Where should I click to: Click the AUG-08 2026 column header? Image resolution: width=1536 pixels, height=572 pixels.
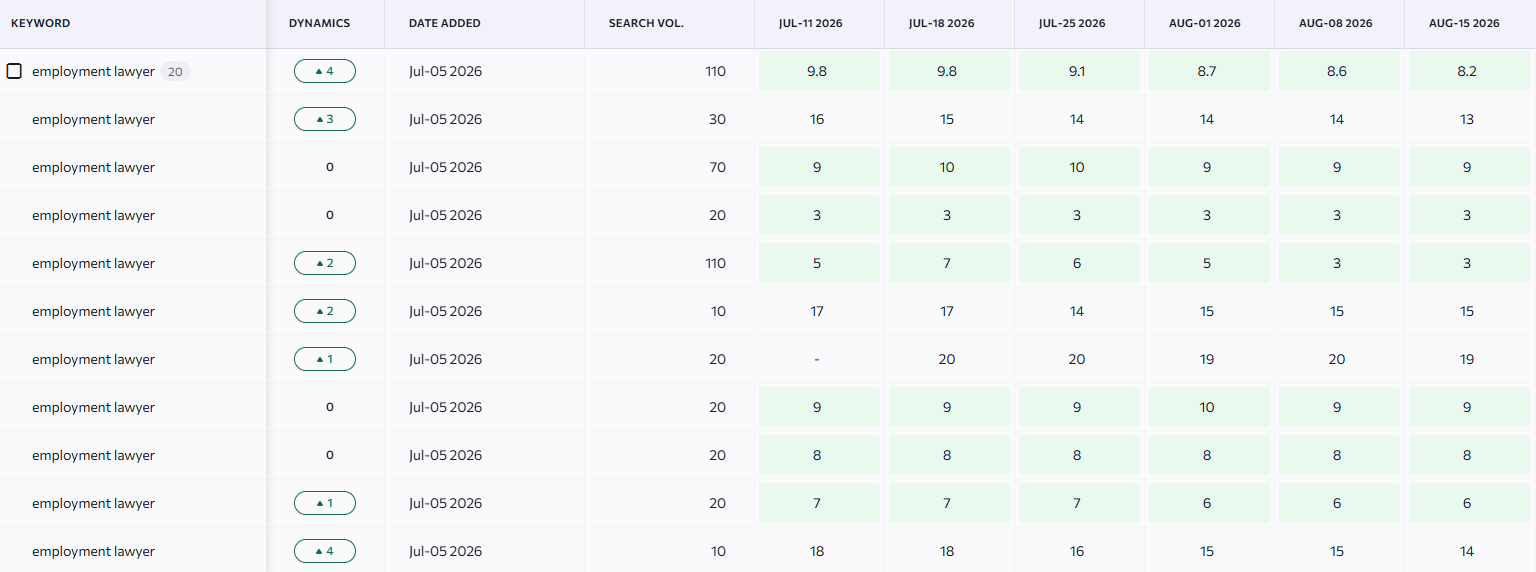1335,23
